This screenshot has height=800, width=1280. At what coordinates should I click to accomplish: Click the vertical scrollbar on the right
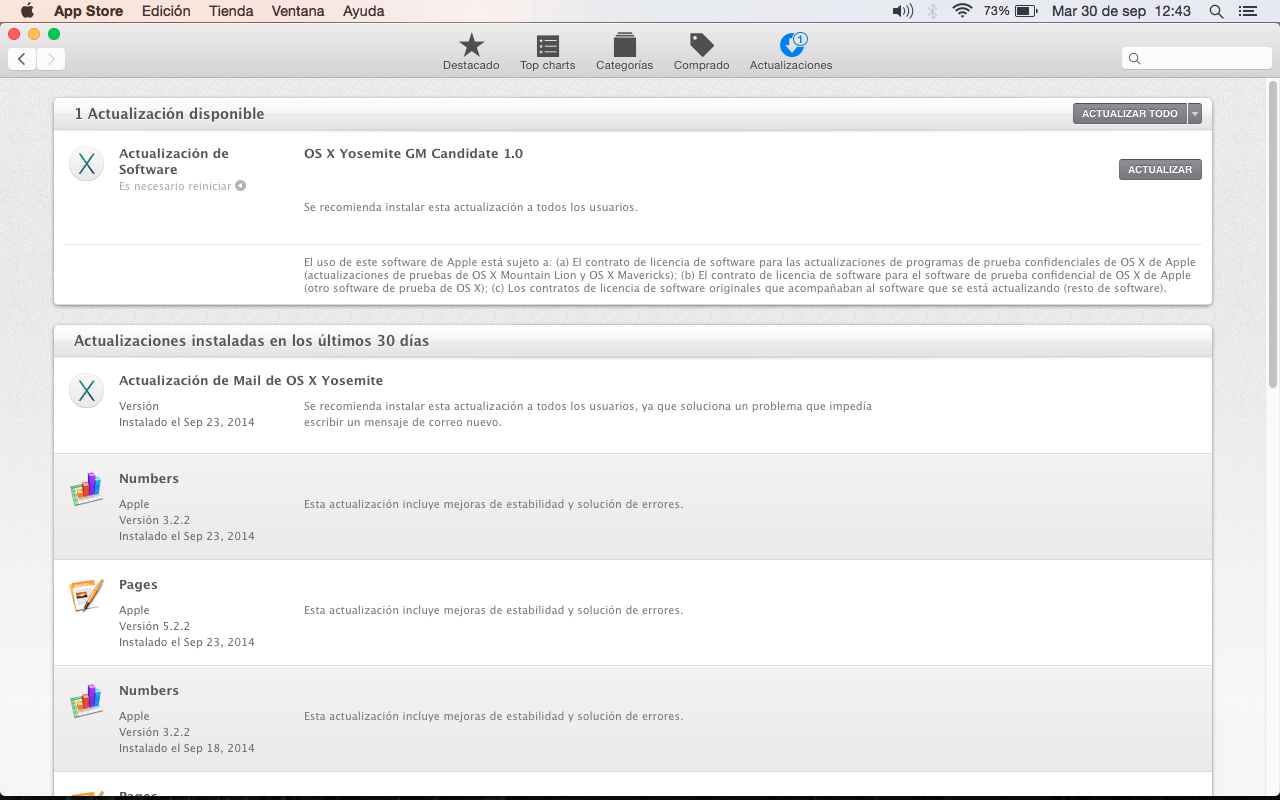(x=1273, y=240)
